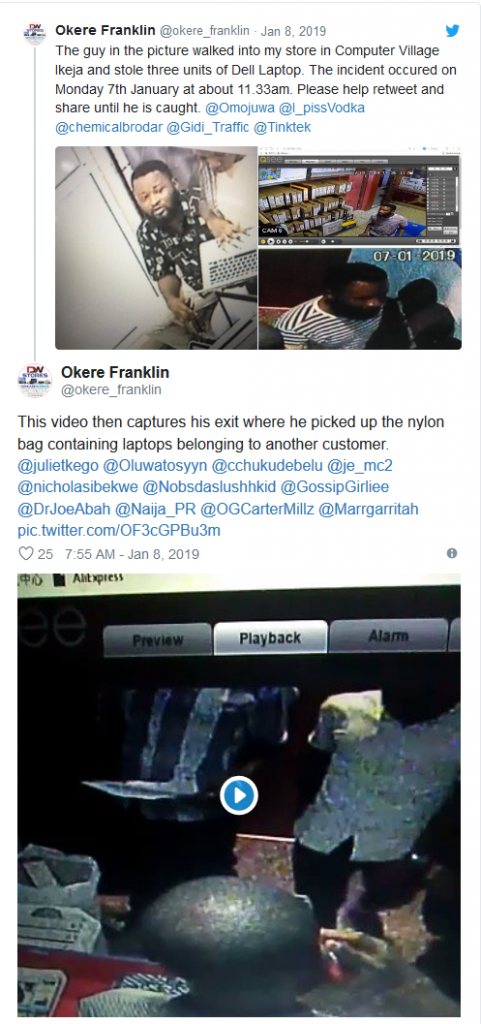This screenshot has height=1024, width=481.
Task: Open the bearded man photo thumbnail
Action: (x=156, y=248)
